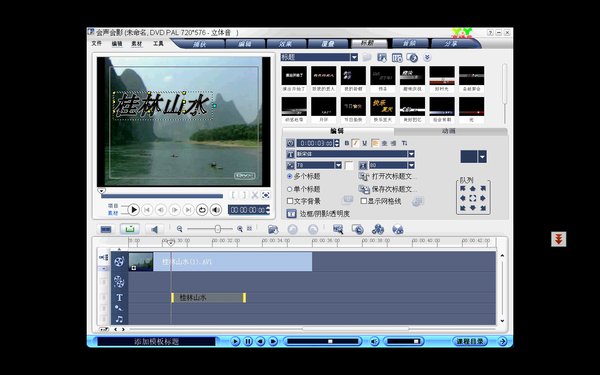Switch to timeline view
Viewport: 600px width, 375px height.
tap(130, 229)
